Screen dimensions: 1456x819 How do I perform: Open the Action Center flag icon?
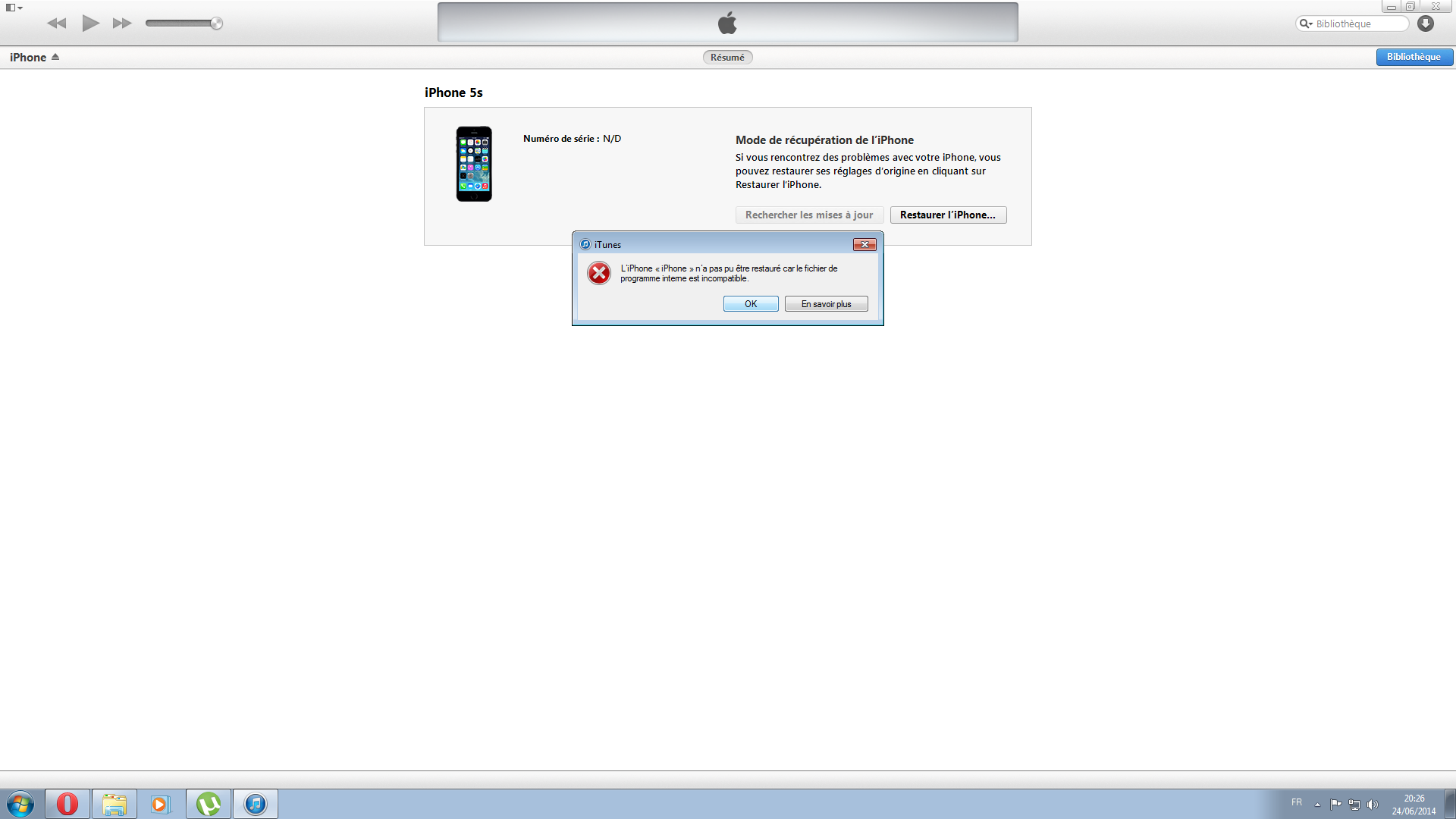1335,805
